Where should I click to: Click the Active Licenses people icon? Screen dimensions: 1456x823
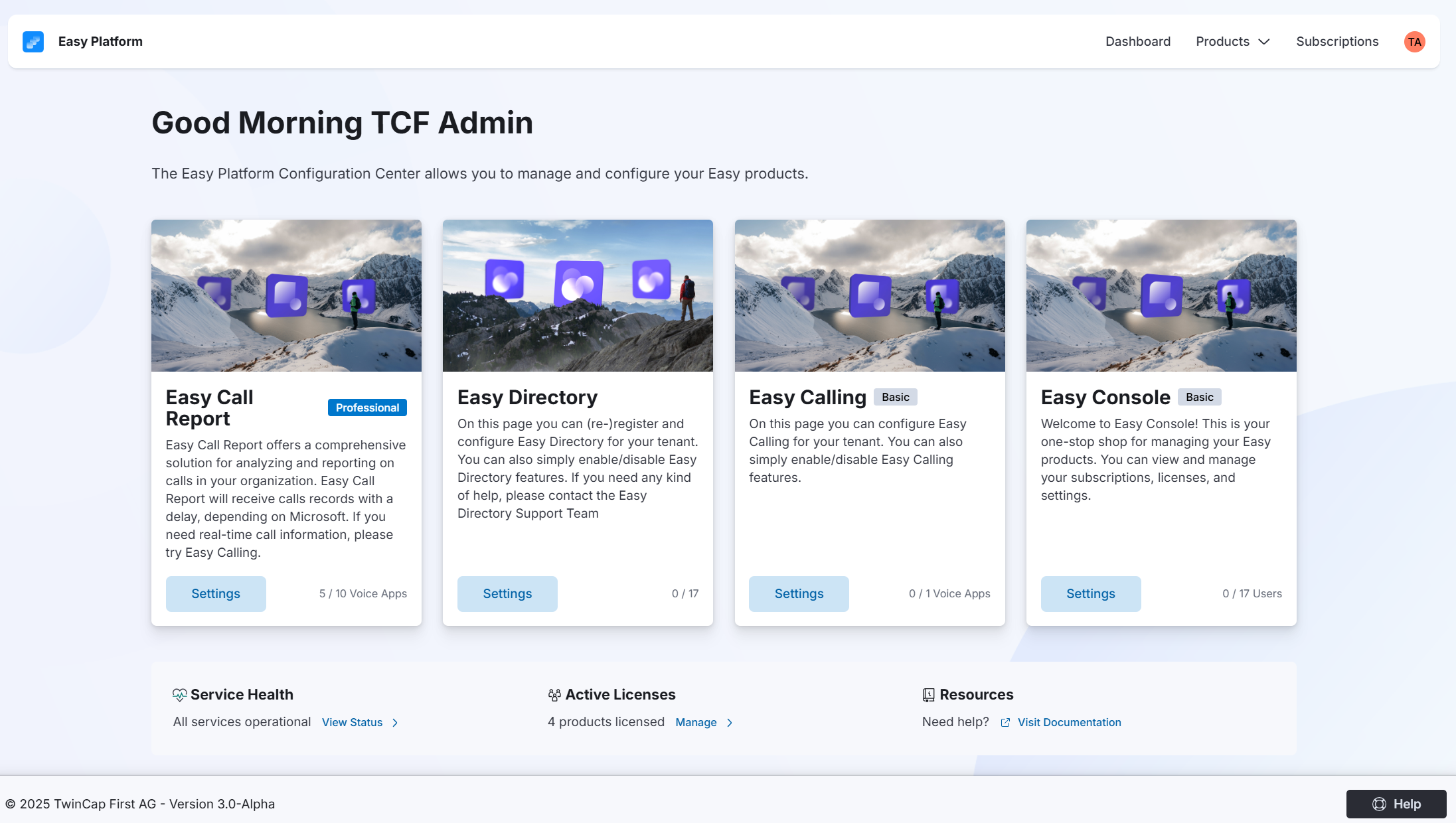(x=554, y=695)
